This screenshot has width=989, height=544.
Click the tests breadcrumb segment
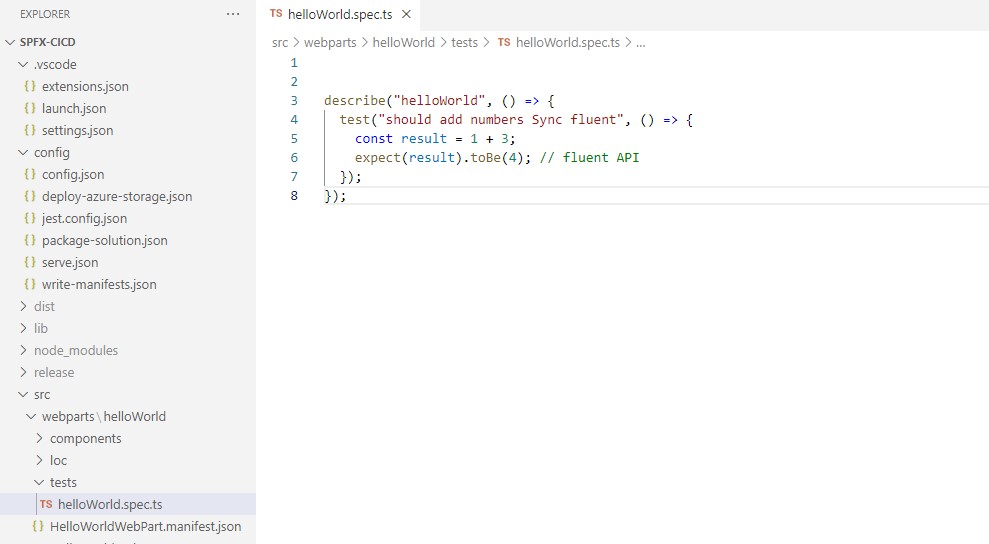pos(464,43)
